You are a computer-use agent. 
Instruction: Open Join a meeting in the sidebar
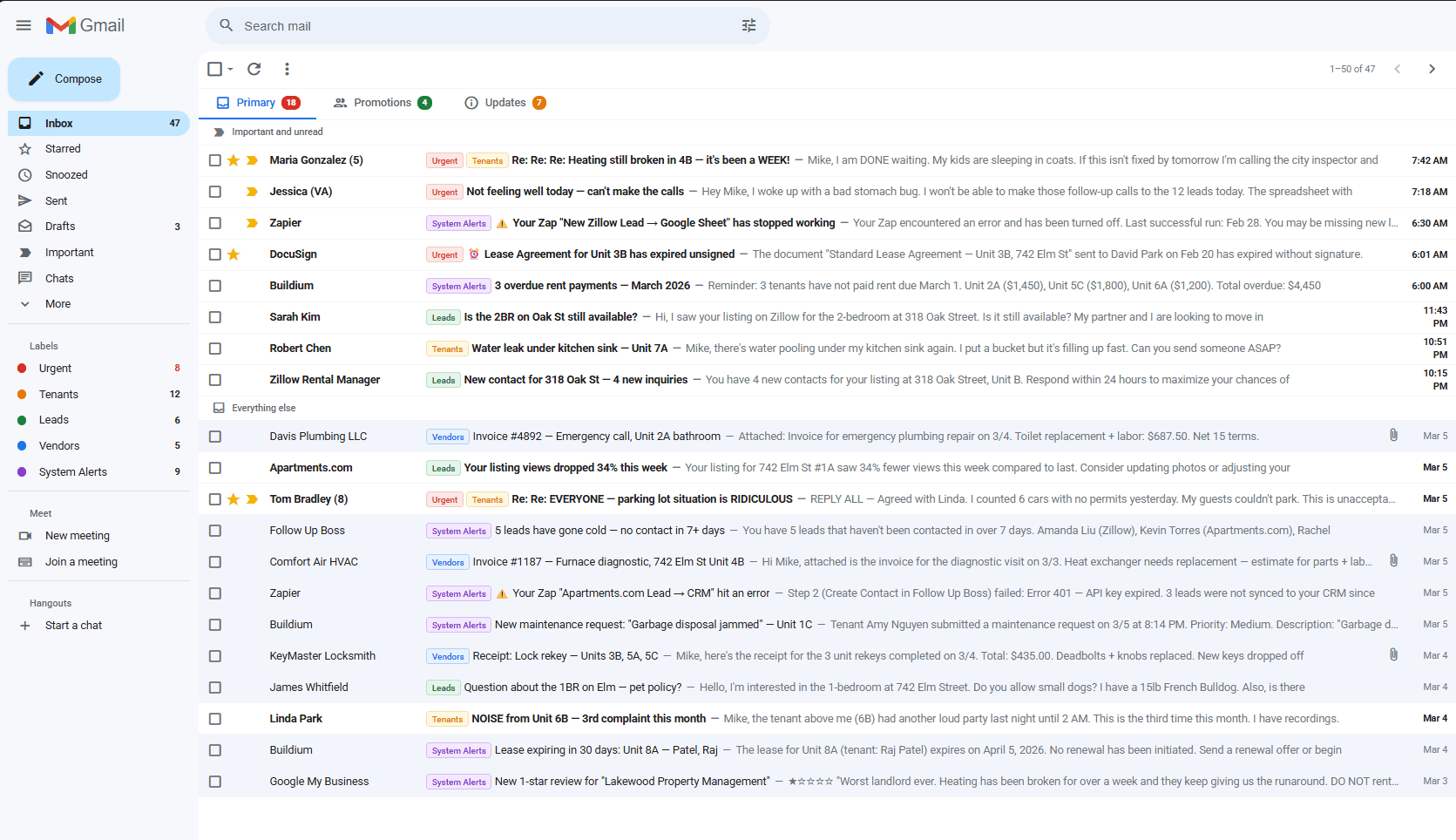pos(81,561)
